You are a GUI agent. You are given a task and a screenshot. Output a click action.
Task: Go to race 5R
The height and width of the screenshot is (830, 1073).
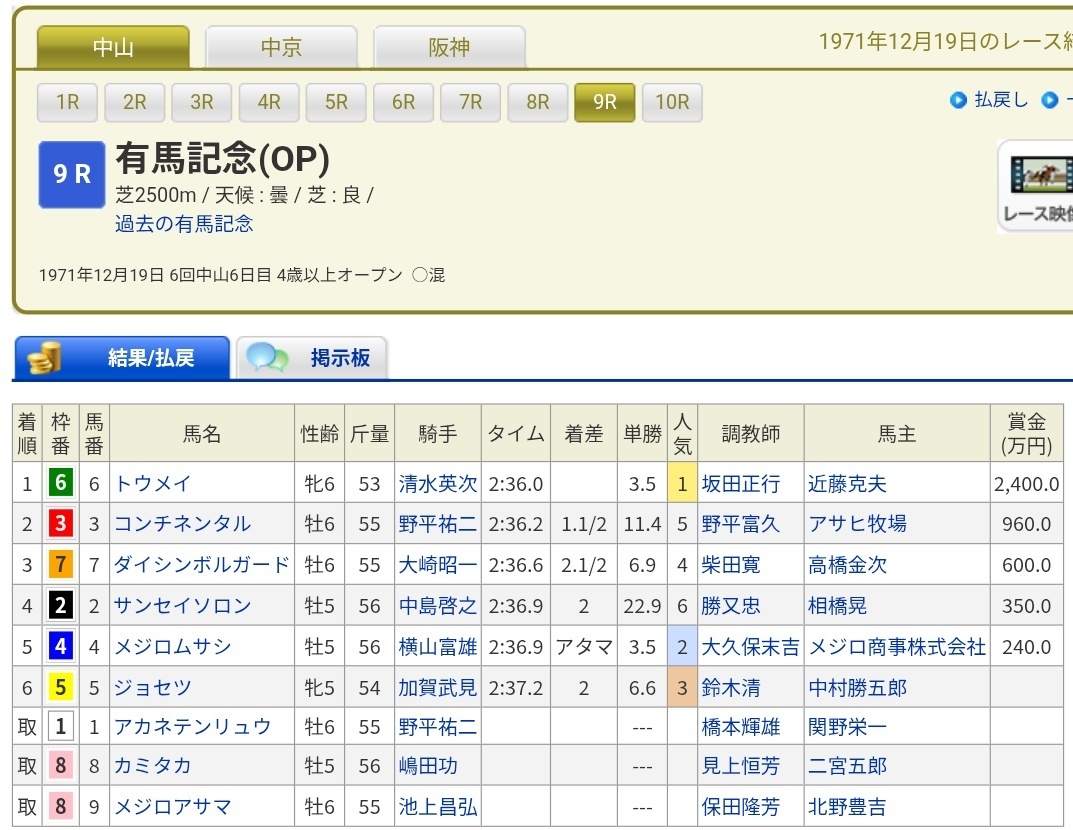click(336, 102)
